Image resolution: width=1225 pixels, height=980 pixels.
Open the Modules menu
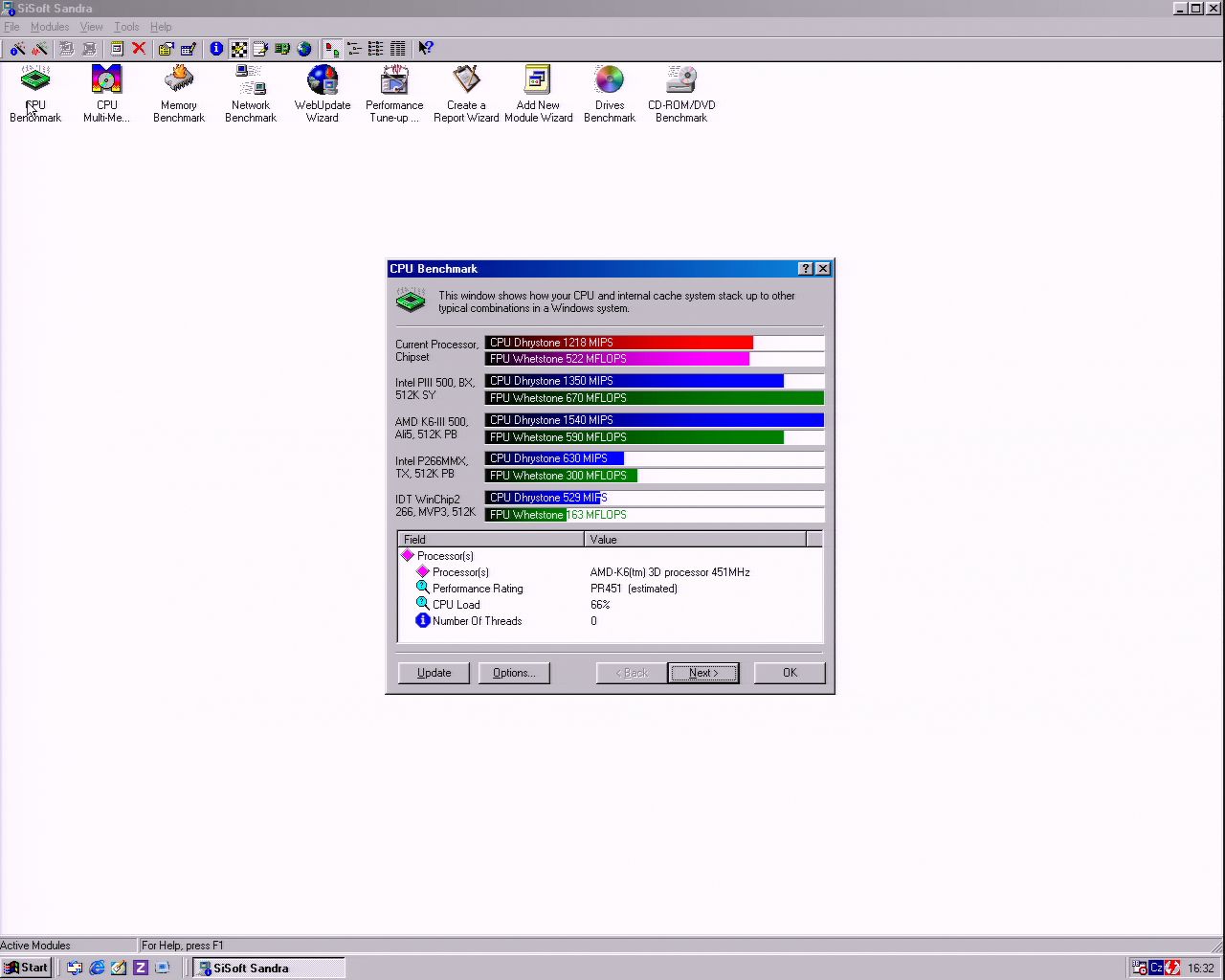click(x=50, y=27)
